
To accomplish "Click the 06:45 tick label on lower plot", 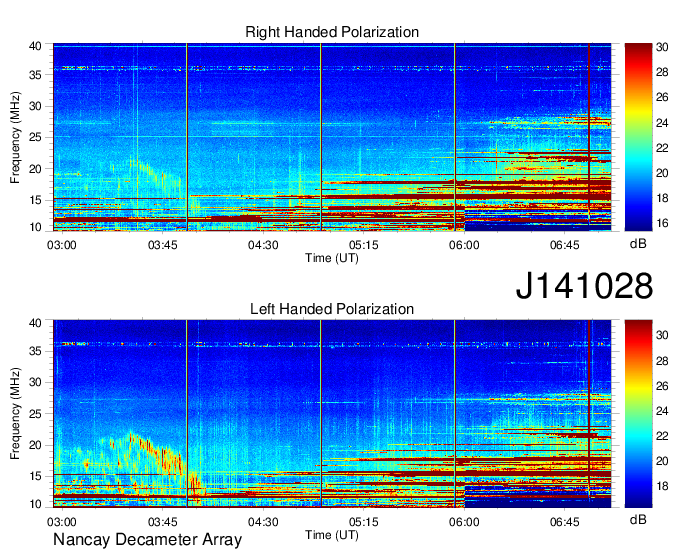I will [x=565, y=522].
